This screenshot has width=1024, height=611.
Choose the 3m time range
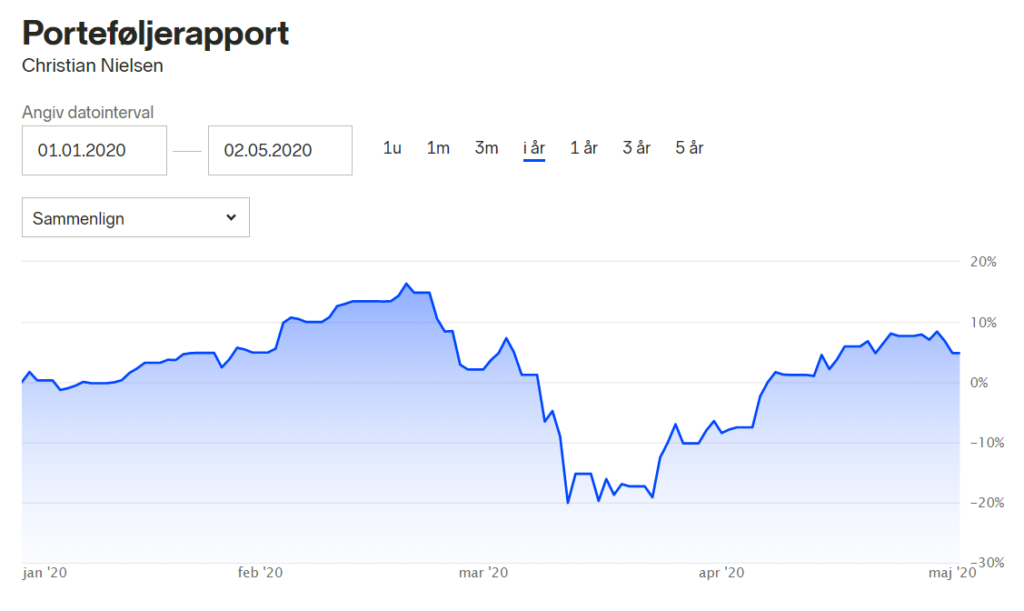click(x=486, y=148)
